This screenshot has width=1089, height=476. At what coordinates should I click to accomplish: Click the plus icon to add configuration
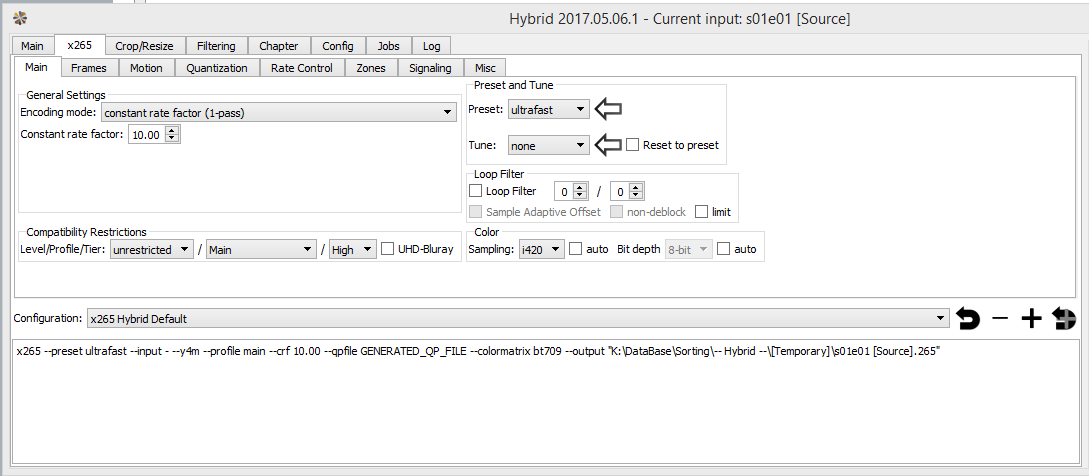1031,319
